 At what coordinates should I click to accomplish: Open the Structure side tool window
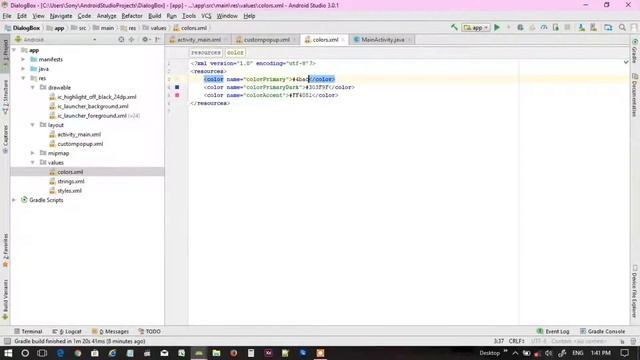(x=5, y=96)
